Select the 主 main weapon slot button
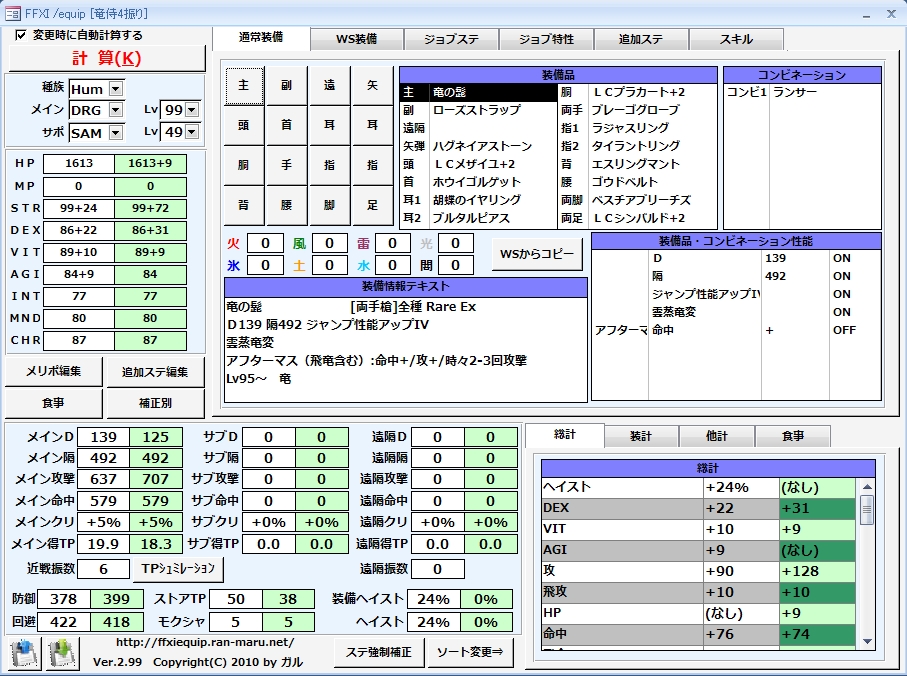The height and width of the screenshot is (676, 907). click(244, 86)
